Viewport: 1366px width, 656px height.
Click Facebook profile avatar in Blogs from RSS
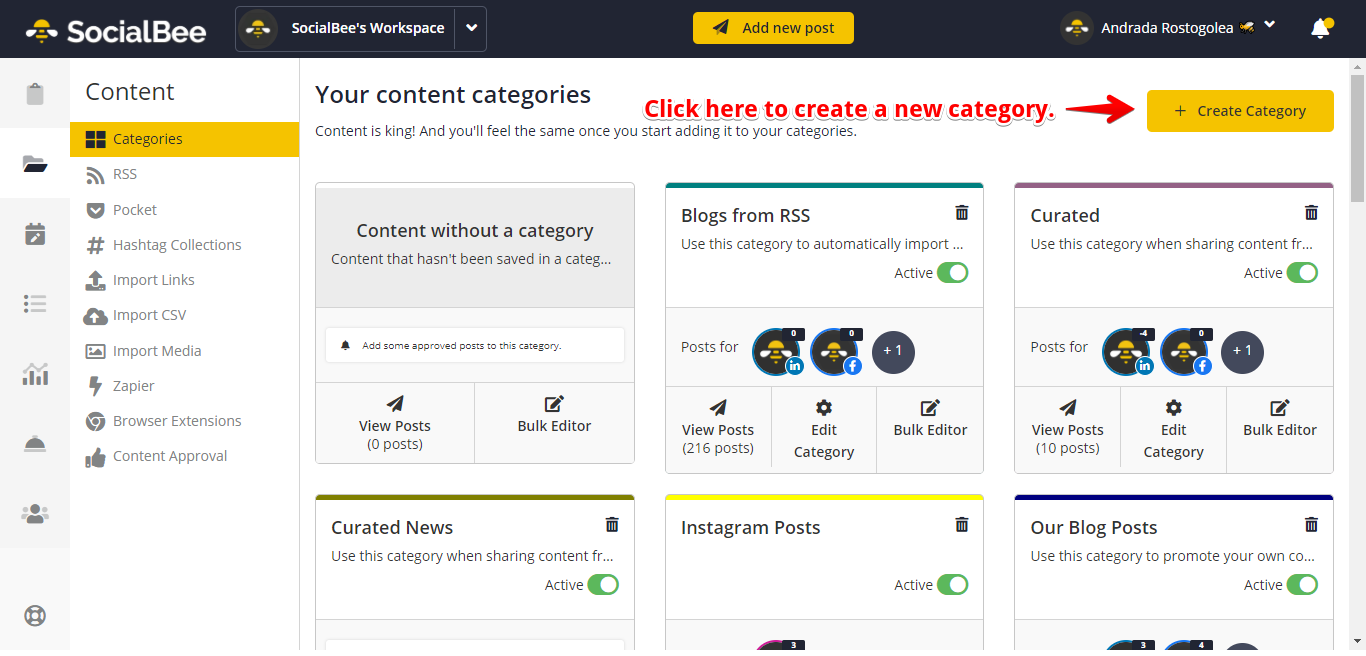tap(835, 352)
